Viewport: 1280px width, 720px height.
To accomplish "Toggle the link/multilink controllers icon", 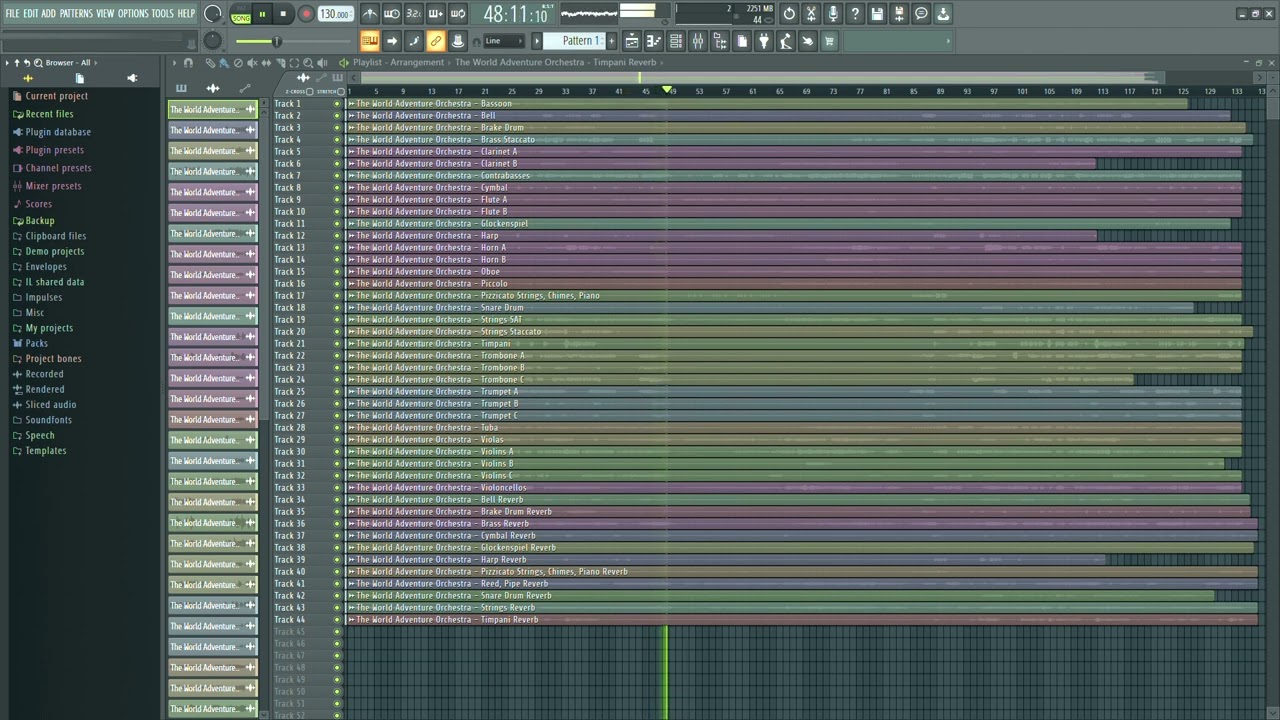I will tap(436, 41).
